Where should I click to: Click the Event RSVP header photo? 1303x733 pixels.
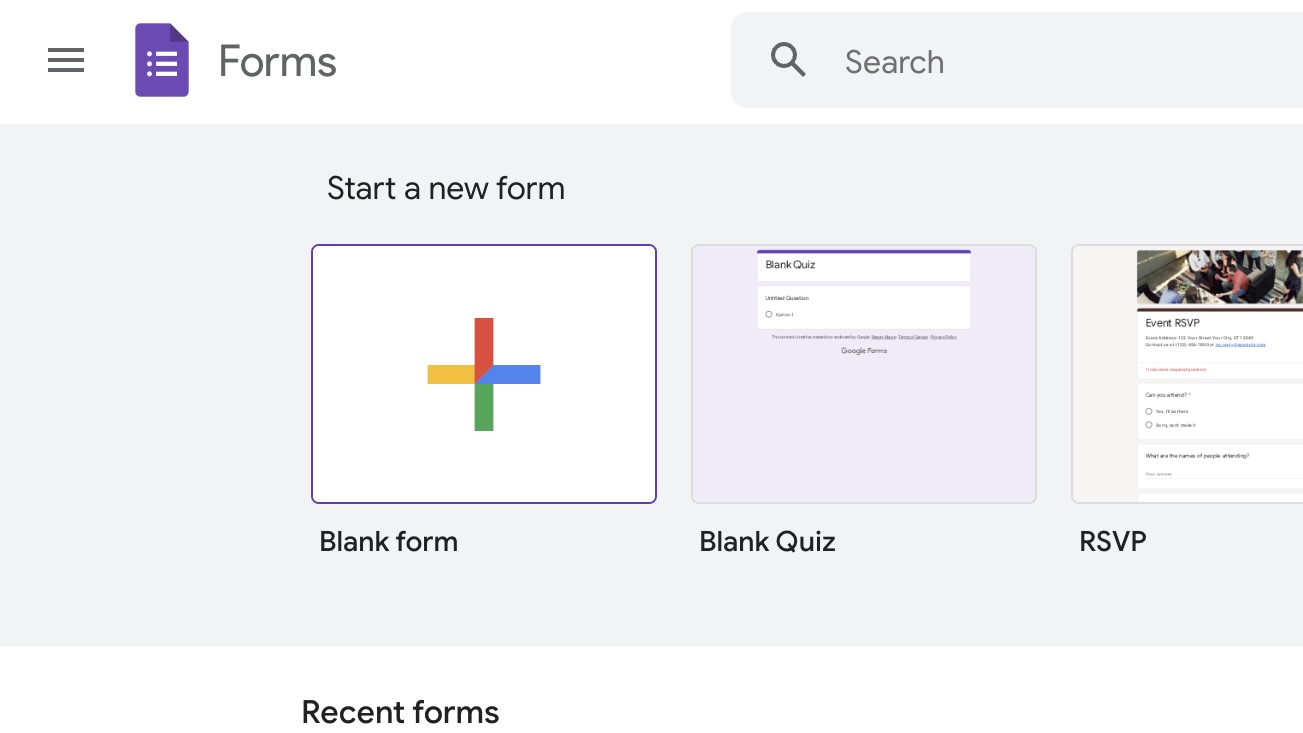point(1220,276)
